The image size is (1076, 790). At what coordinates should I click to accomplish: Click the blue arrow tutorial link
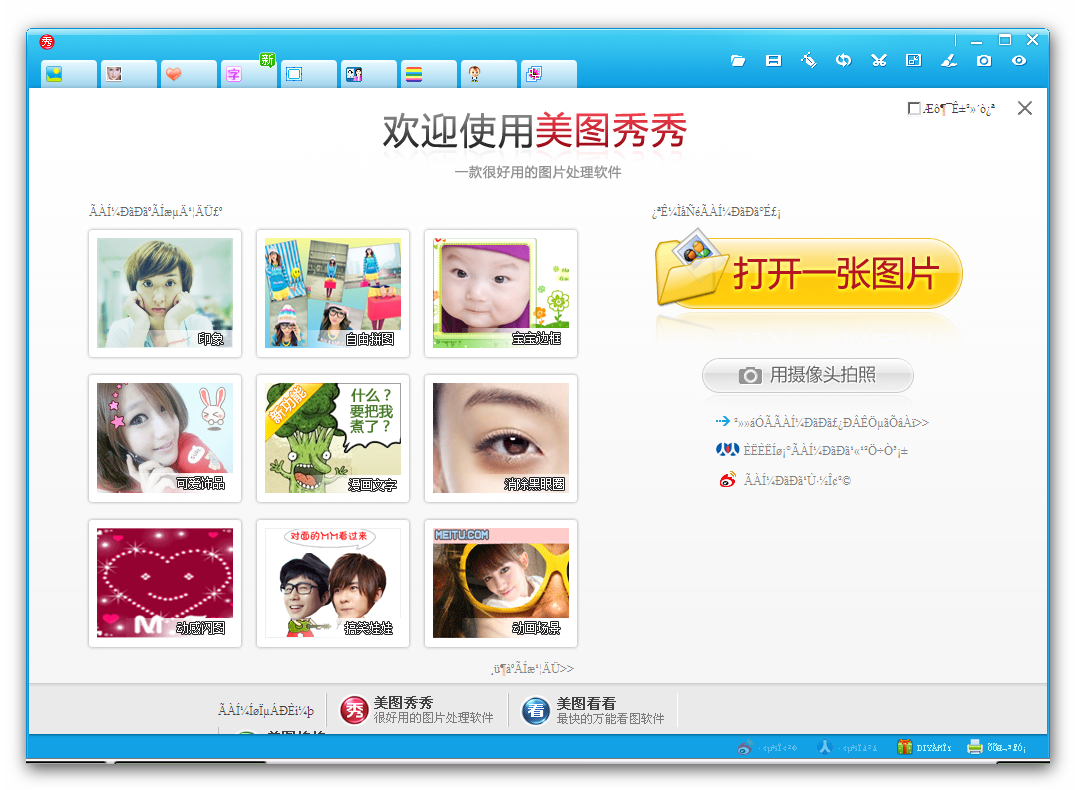click(x=822, y=422)
